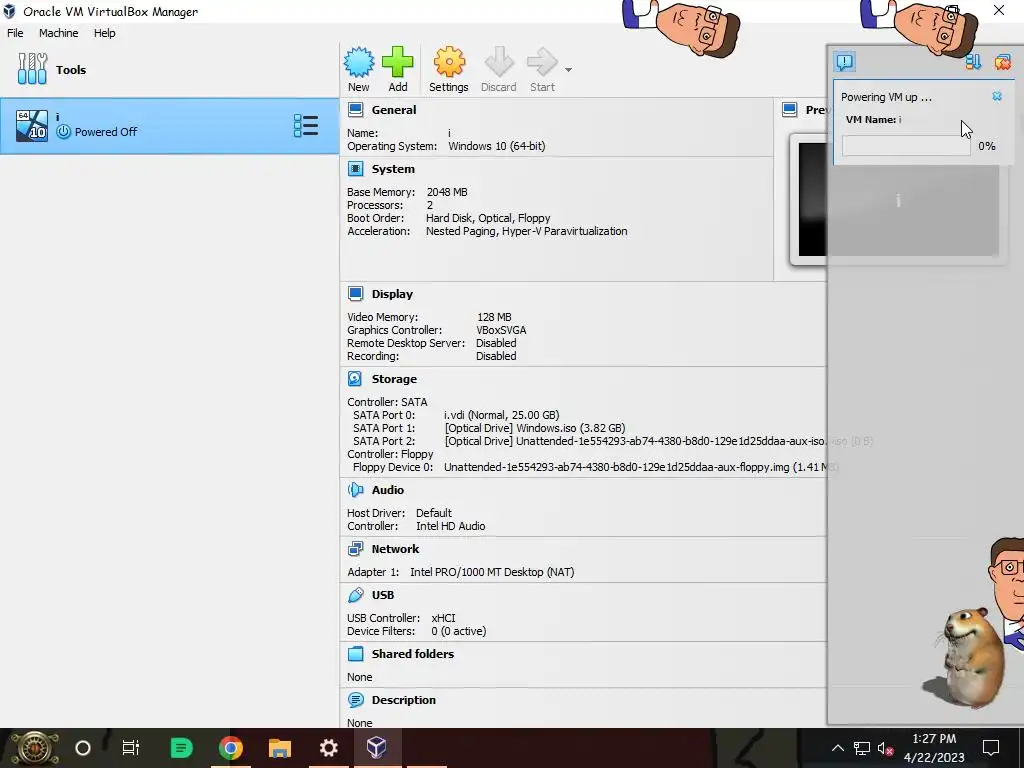
Task: Open the File menu
Action: tap(15, 33)
